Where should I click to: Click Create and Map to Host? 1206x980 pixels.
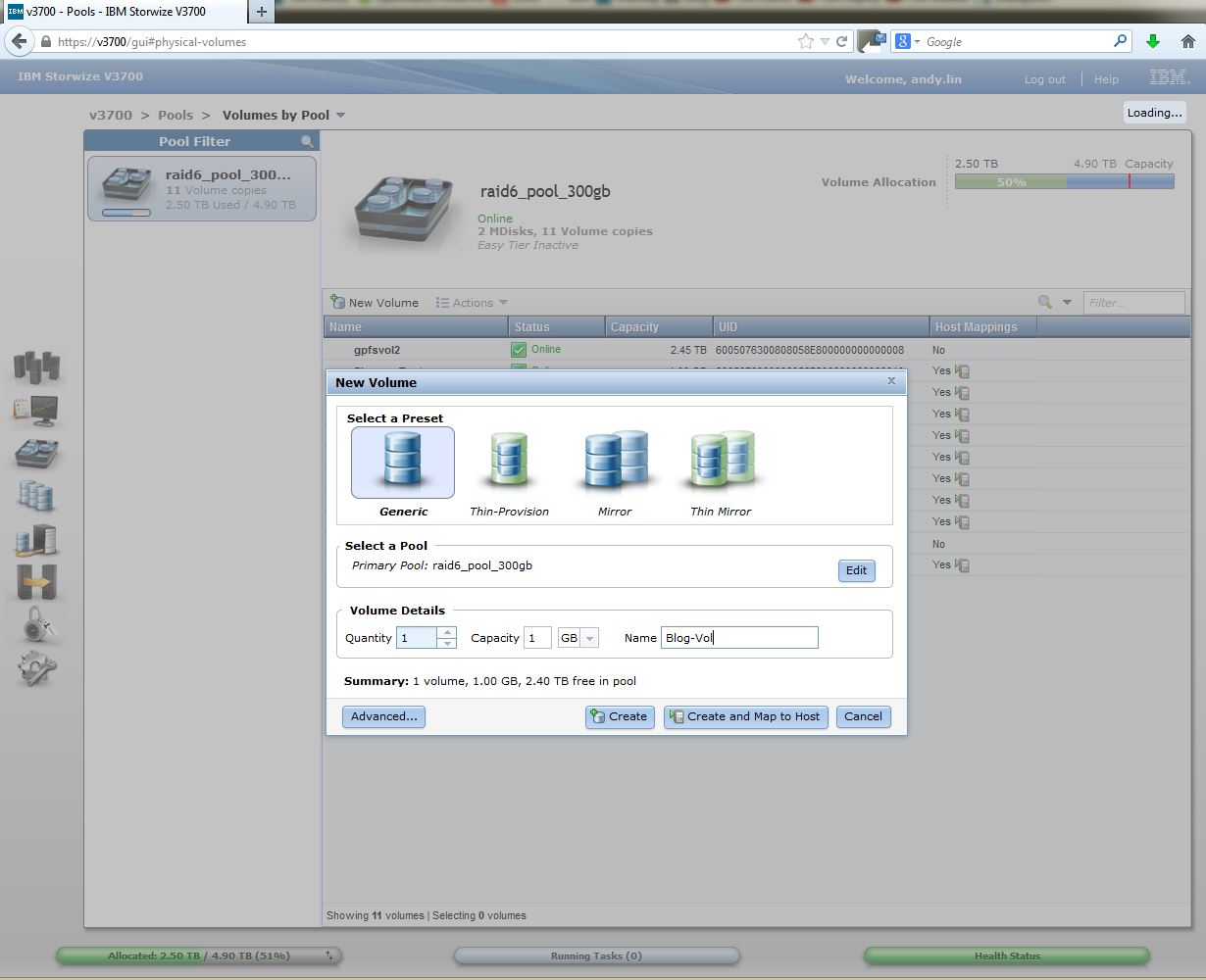tap(745, 716)
